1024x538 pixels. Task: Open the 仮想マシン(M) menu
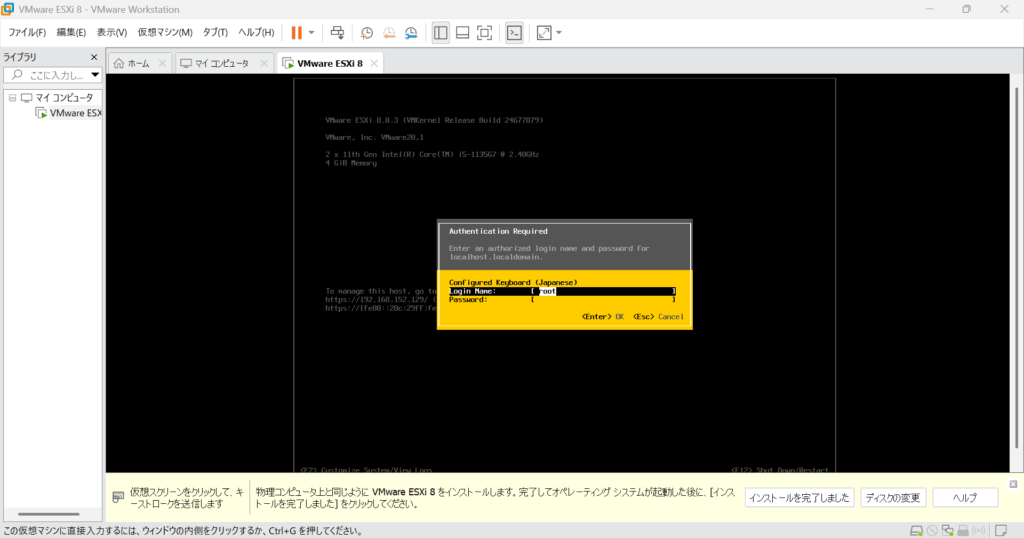coord(165,33)
